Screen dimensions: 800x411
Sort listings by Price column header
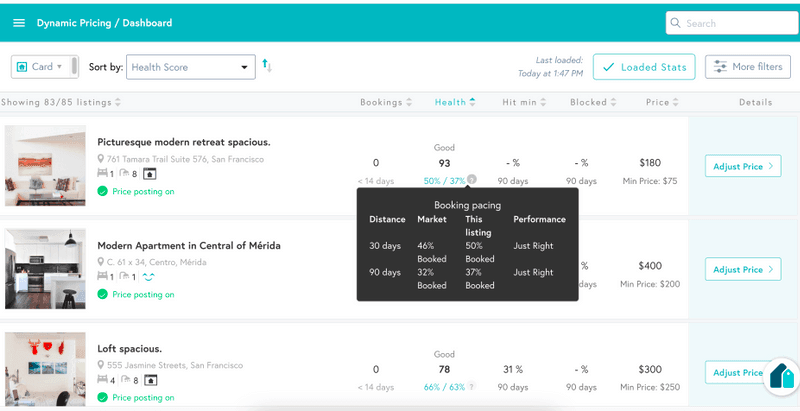pyautogui.click(x=662, y=102)
